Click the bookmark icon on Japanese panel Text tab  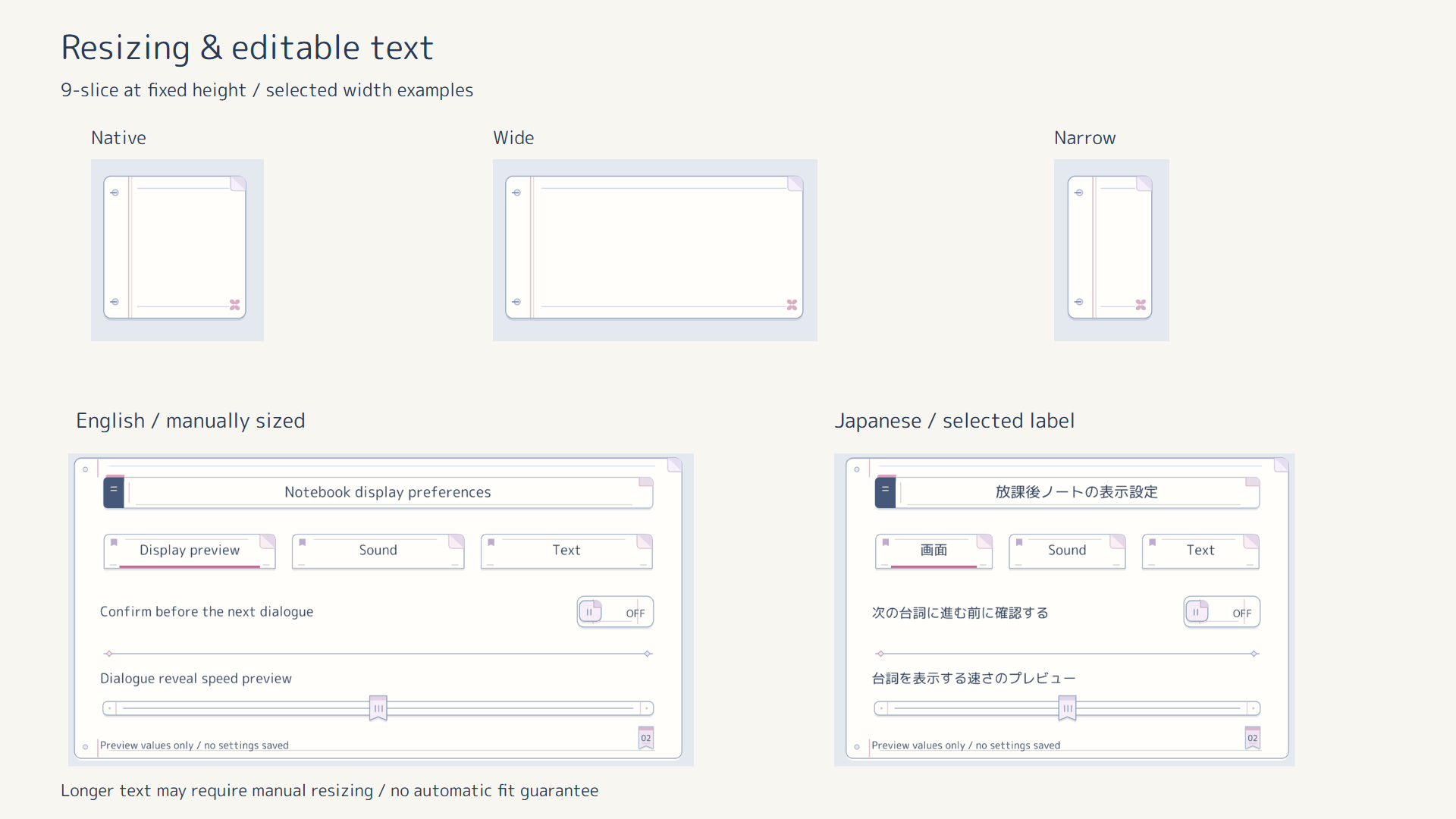click(1153, 542)
